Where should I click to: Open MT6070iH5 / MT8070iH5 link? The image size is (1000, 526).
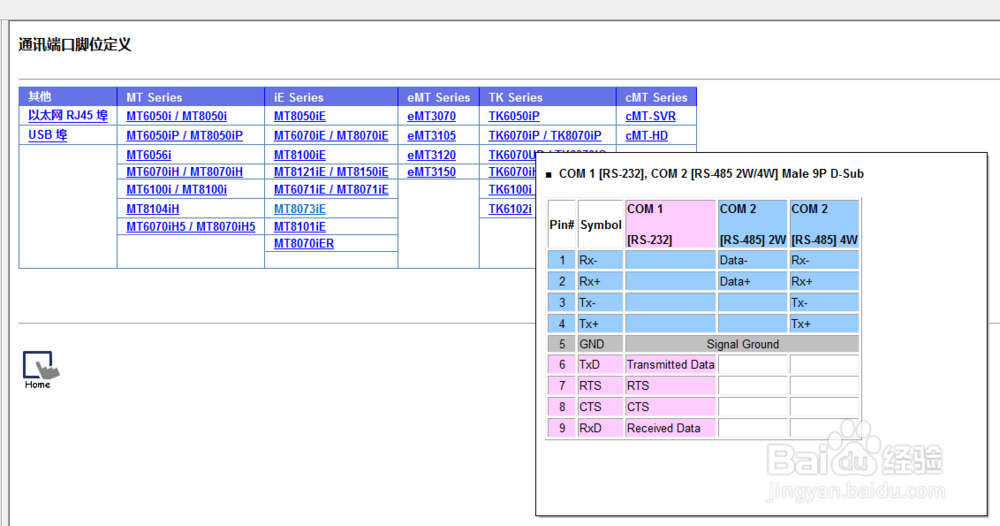click(x=191, y=226)
